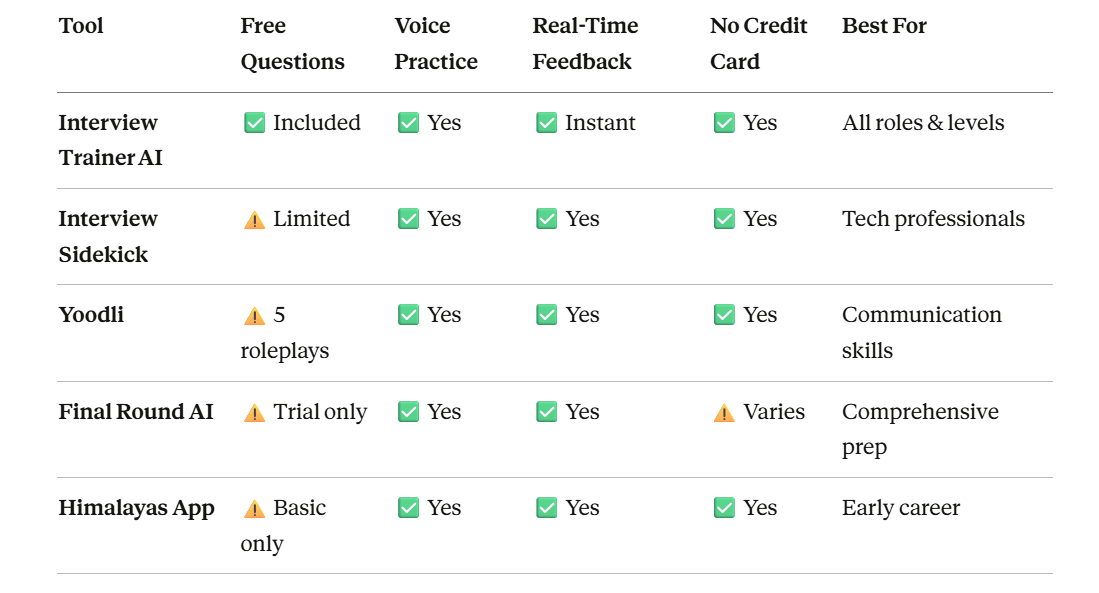Click the Best For column header
Viewport: 1099px width, 593px height.
(x=884, y=26)
